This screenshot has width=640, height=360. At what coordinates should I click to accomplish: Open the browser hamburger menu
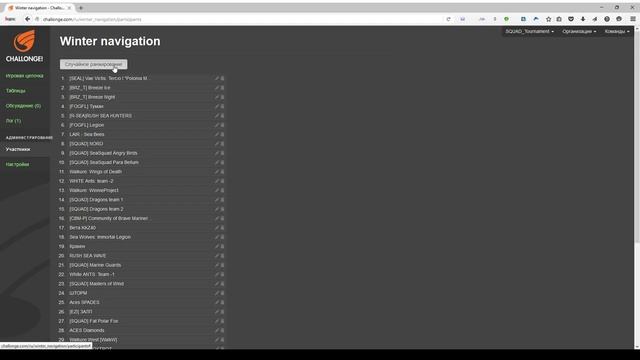[633, 19]
